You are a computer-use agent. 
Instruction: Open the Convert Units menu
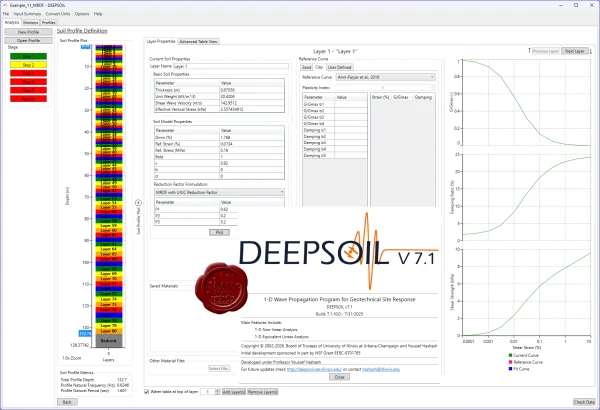pyautogui.click(x=58, y=14)
